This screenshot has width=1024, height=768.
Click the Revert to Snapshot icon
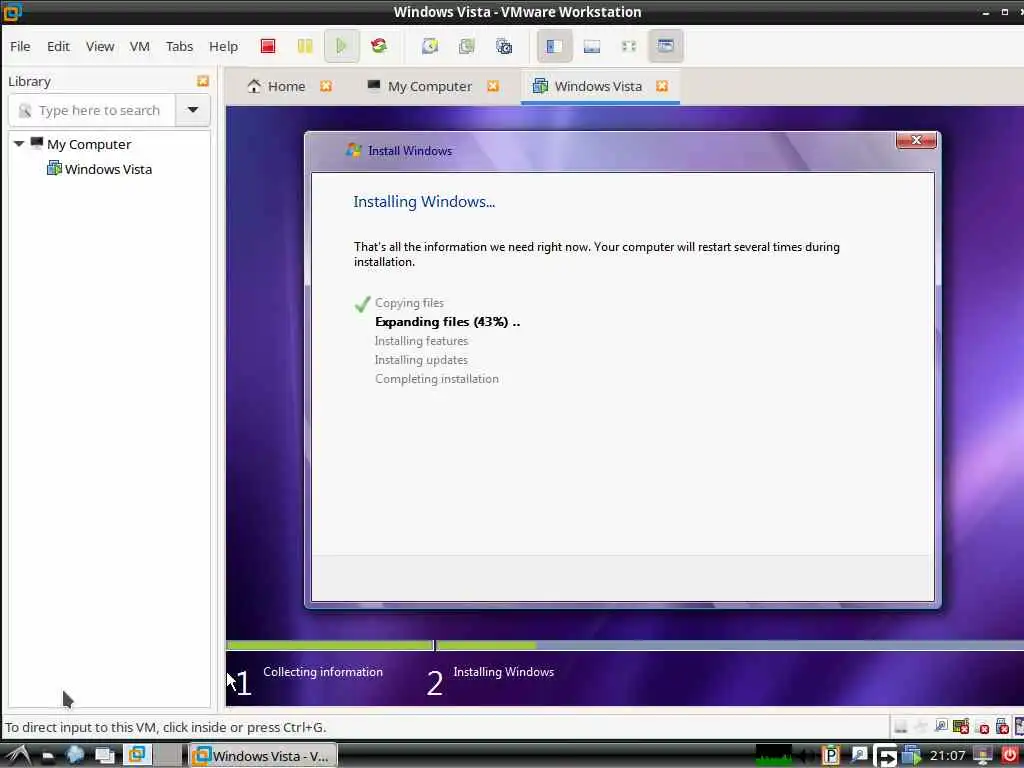tap(466, 46)
